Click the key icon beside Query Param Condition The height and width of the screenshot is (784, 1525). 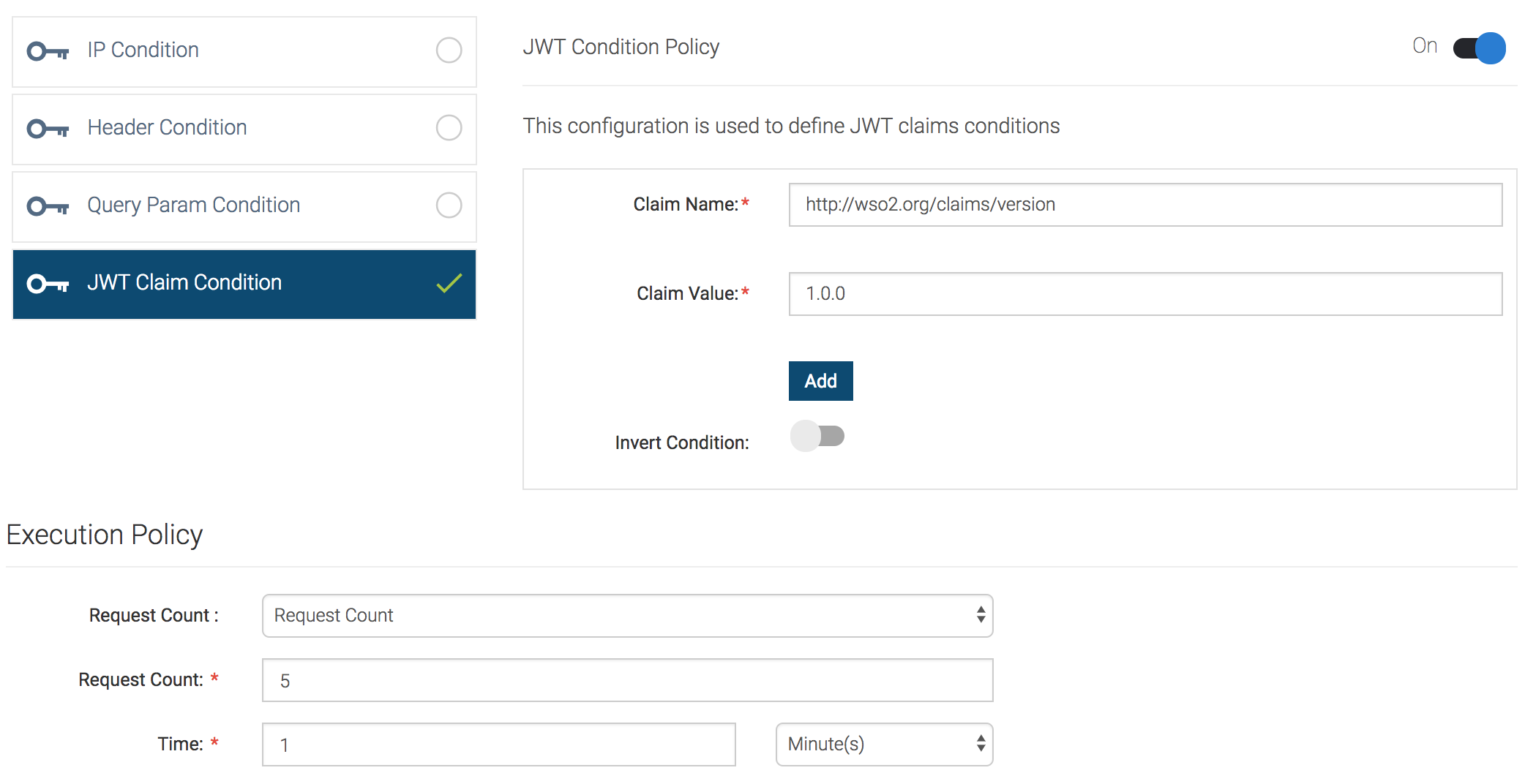(47, 206)
